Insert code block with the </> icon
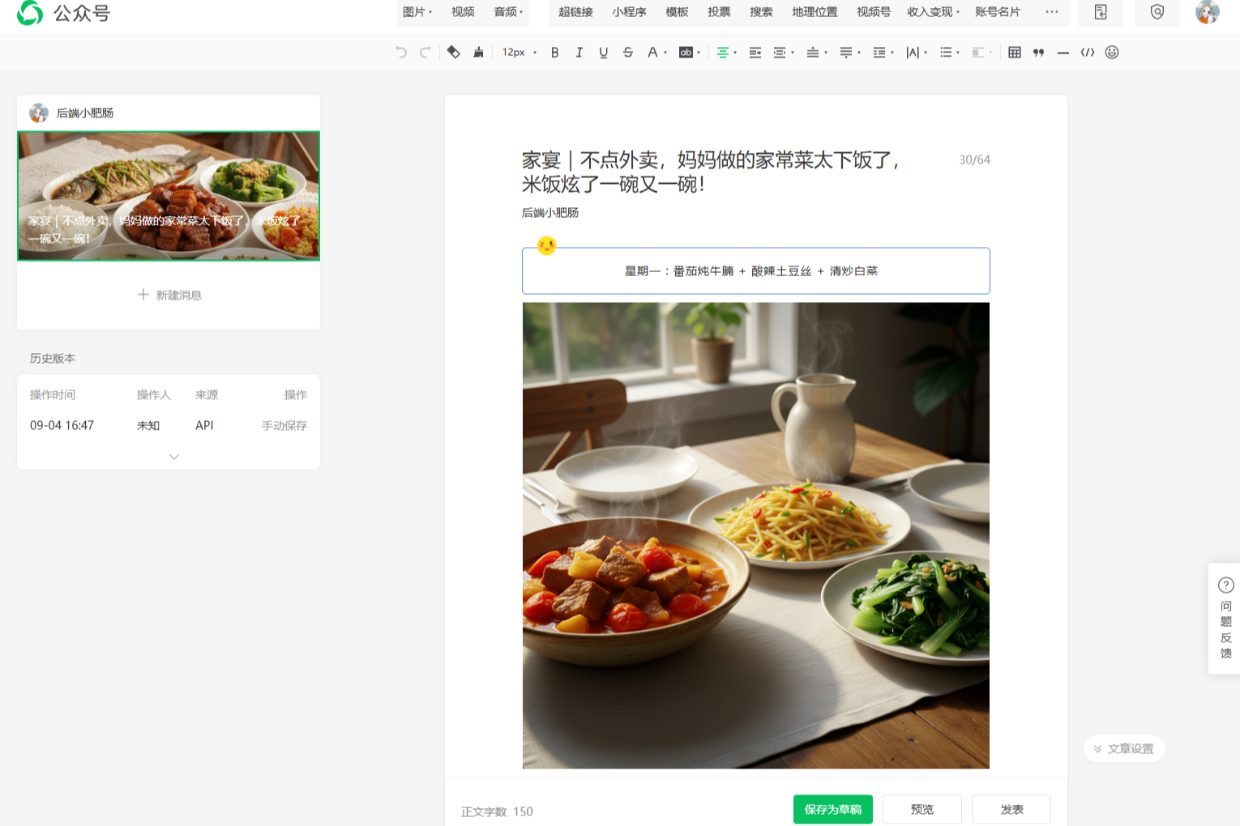The width and height of the screenshot is (1240, 826). pyautogui.click(x=1087, y=52)
